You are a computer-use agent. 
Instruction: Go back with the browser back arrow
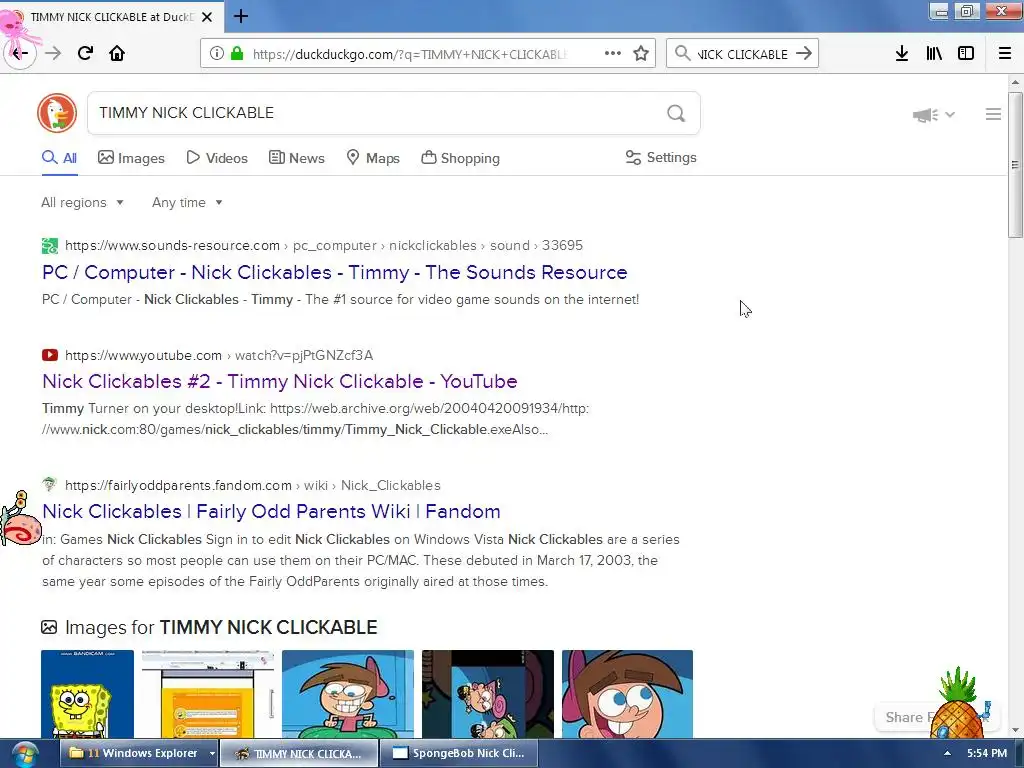pos(19,54)
